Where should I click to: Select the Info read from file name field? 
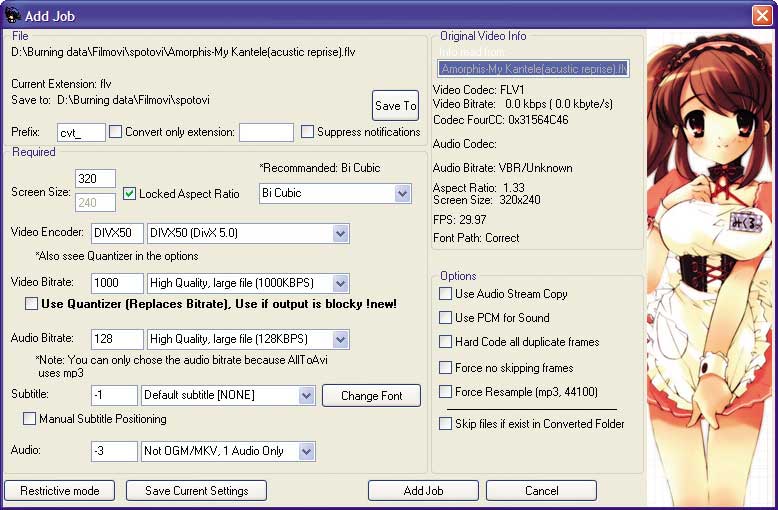pos(533,68)
